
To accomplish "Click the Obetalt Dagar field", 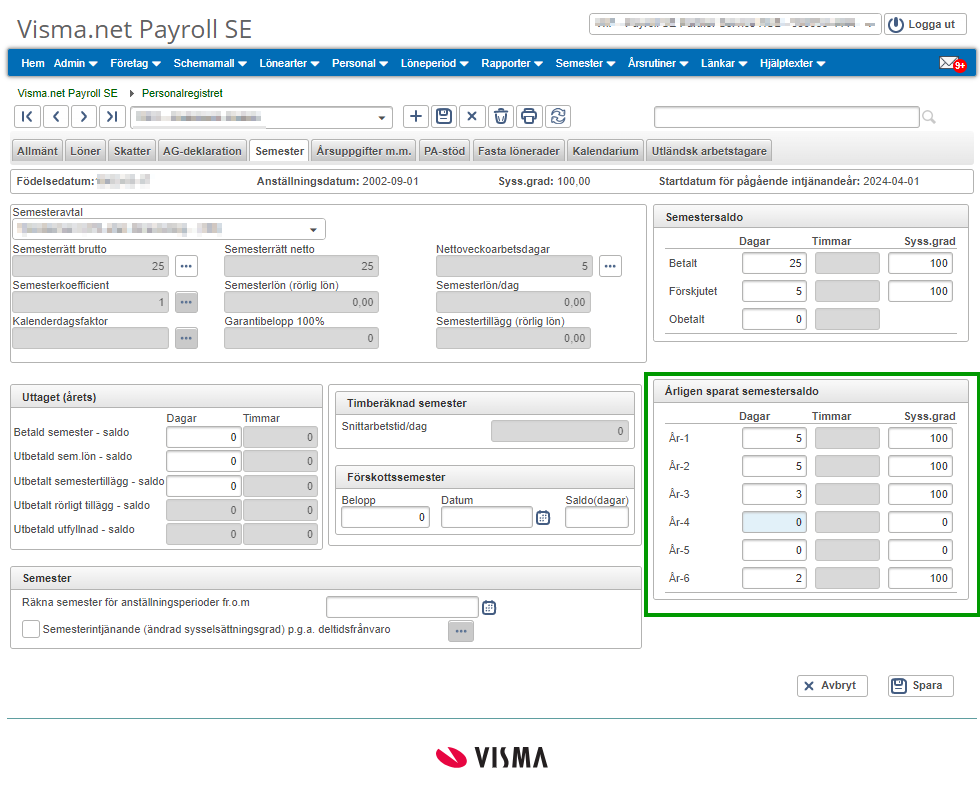I will point(774,319).
